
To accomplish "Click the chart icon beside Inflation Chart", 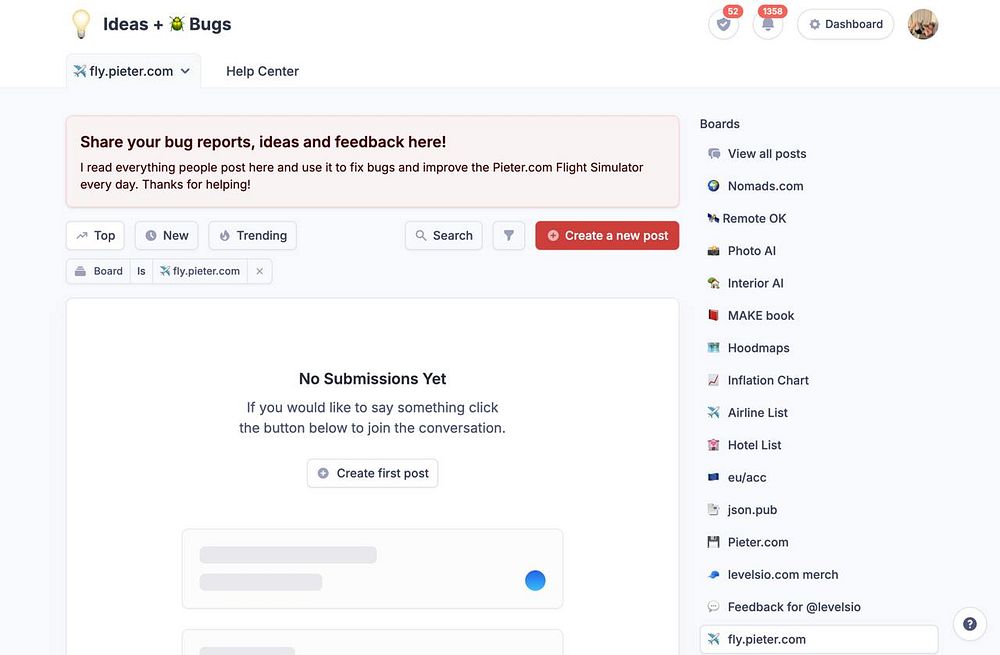I will click(714, 380).
